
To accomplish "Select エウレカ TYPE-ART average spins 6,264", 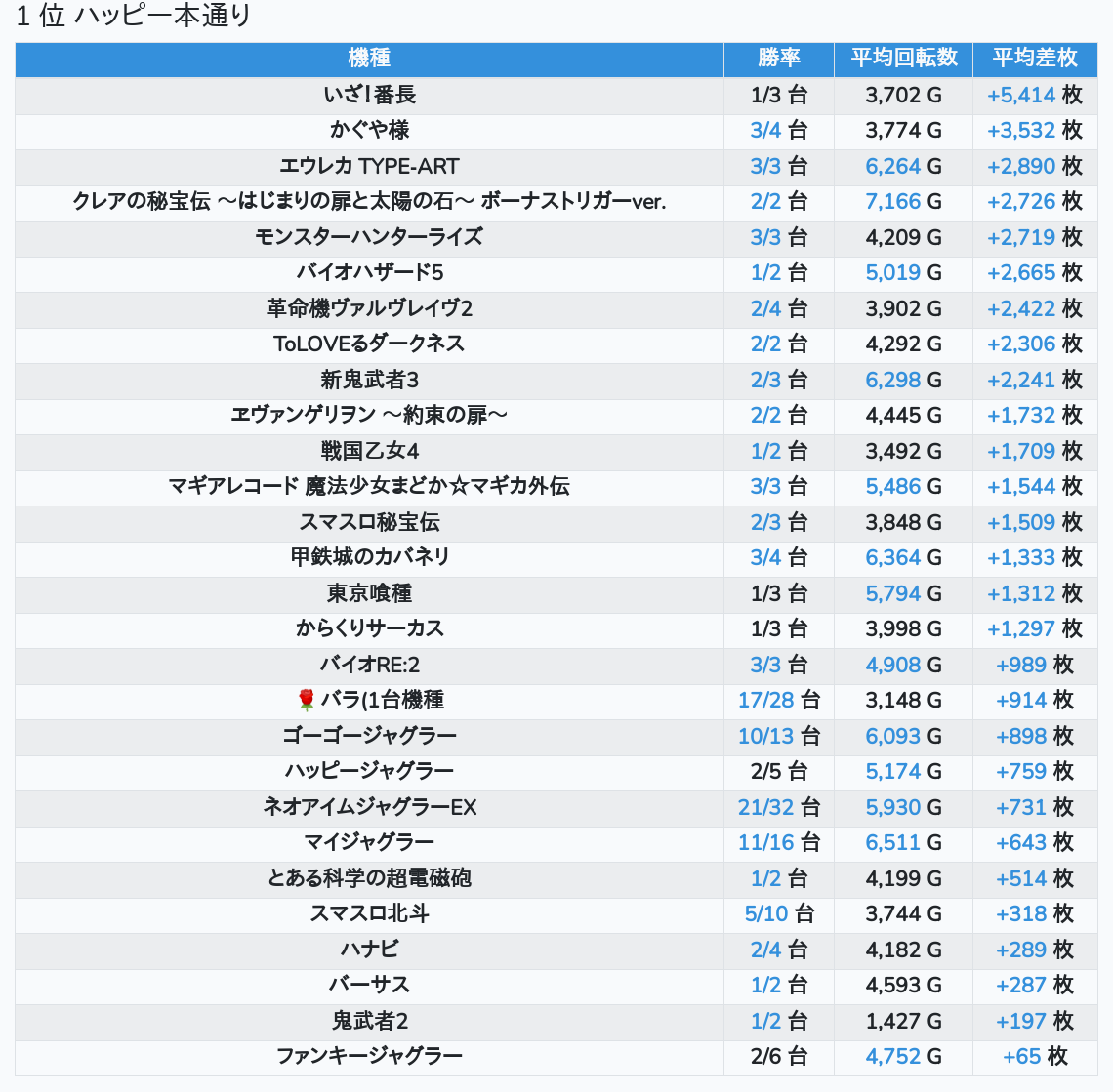I will (892, 166).
